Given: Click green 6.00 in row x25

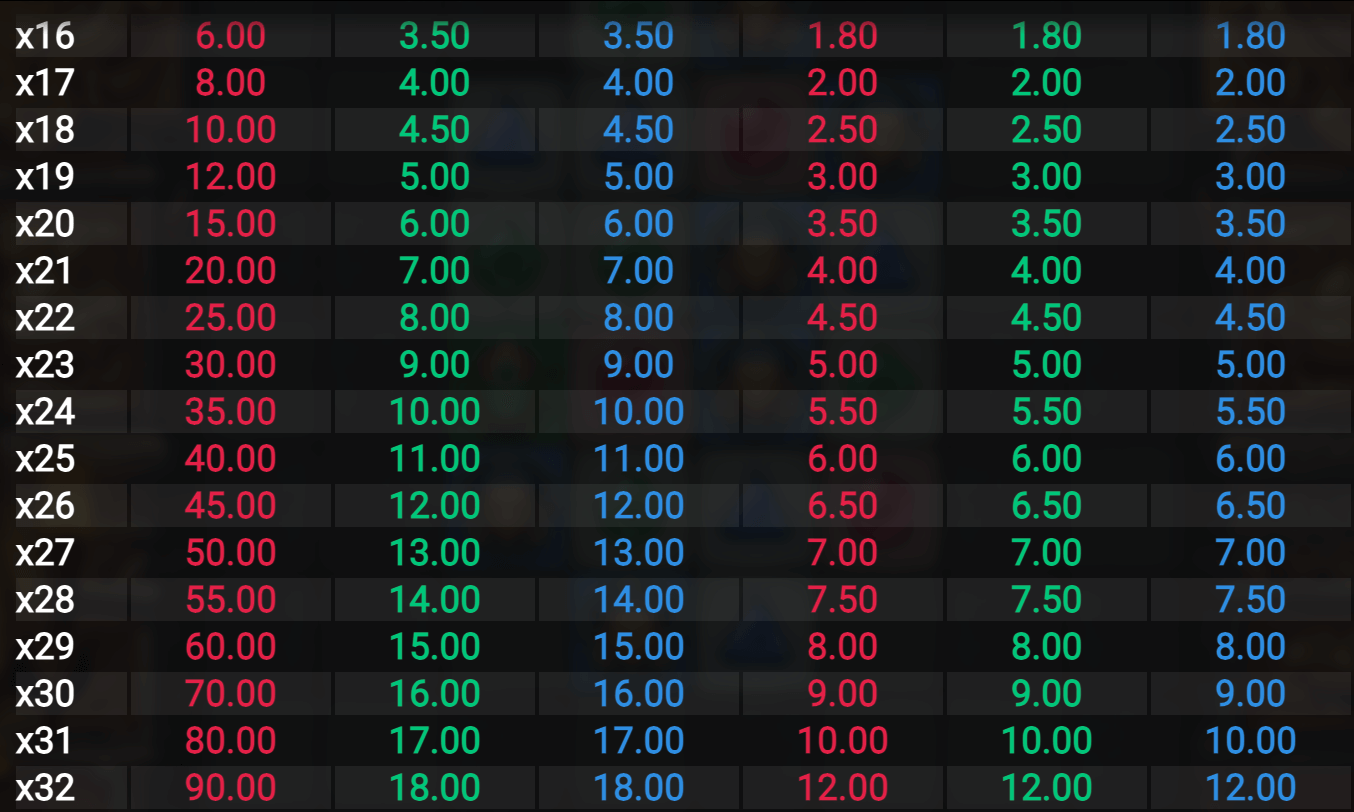Looking at the screenshot, I should (1047, 459).
